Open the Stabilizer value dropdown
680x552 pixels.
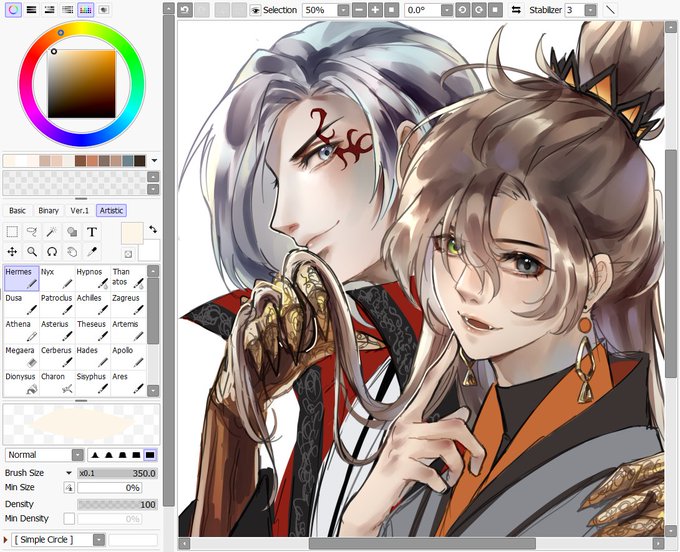pos(590,10)
